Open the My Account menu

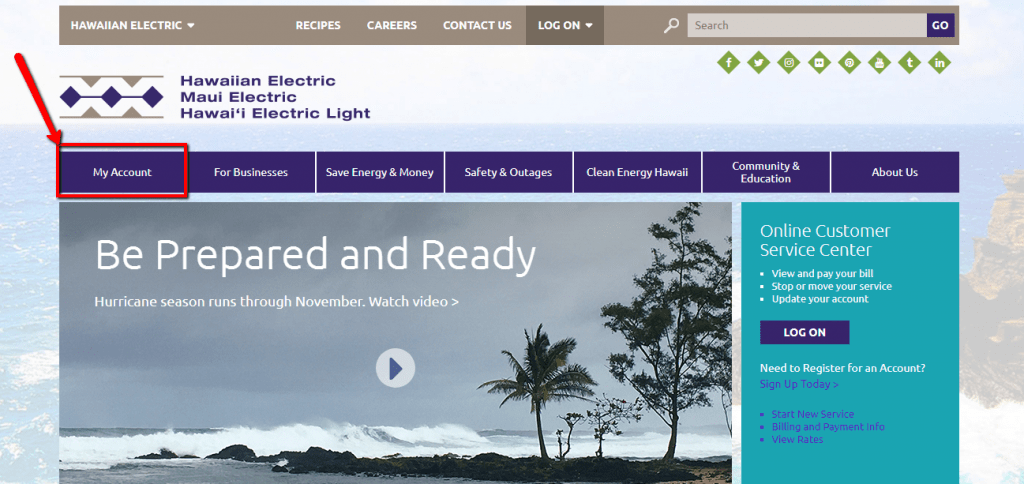click(x=122, y=172)
